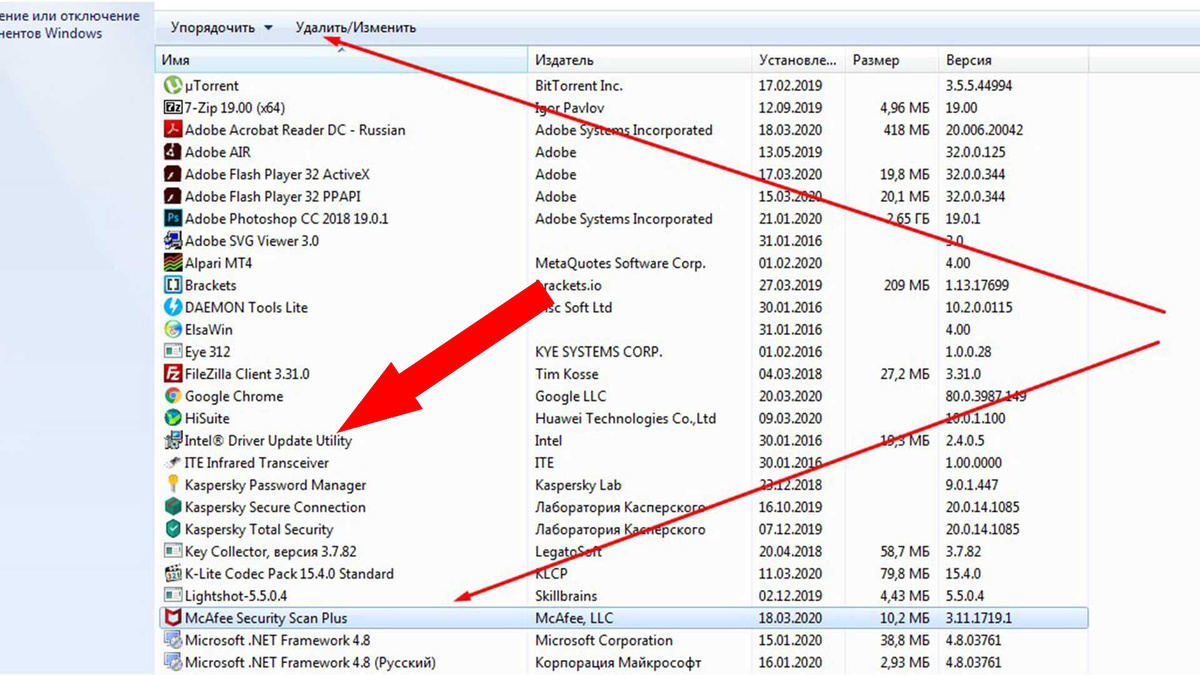Select the Skillbrains publisher cell
The image size is (1200, 675).
click(x=566, y=596)
